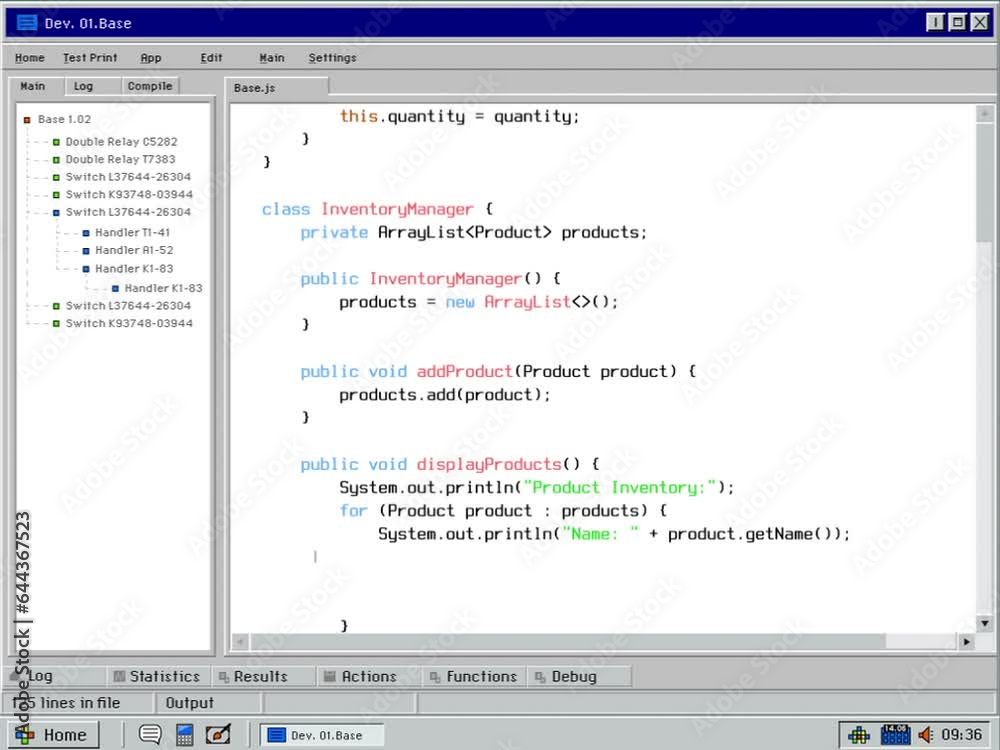This screenshot has height=750, width=1000.
Task: Click green icon of Double Relay C5282
Action: (56, 142)
